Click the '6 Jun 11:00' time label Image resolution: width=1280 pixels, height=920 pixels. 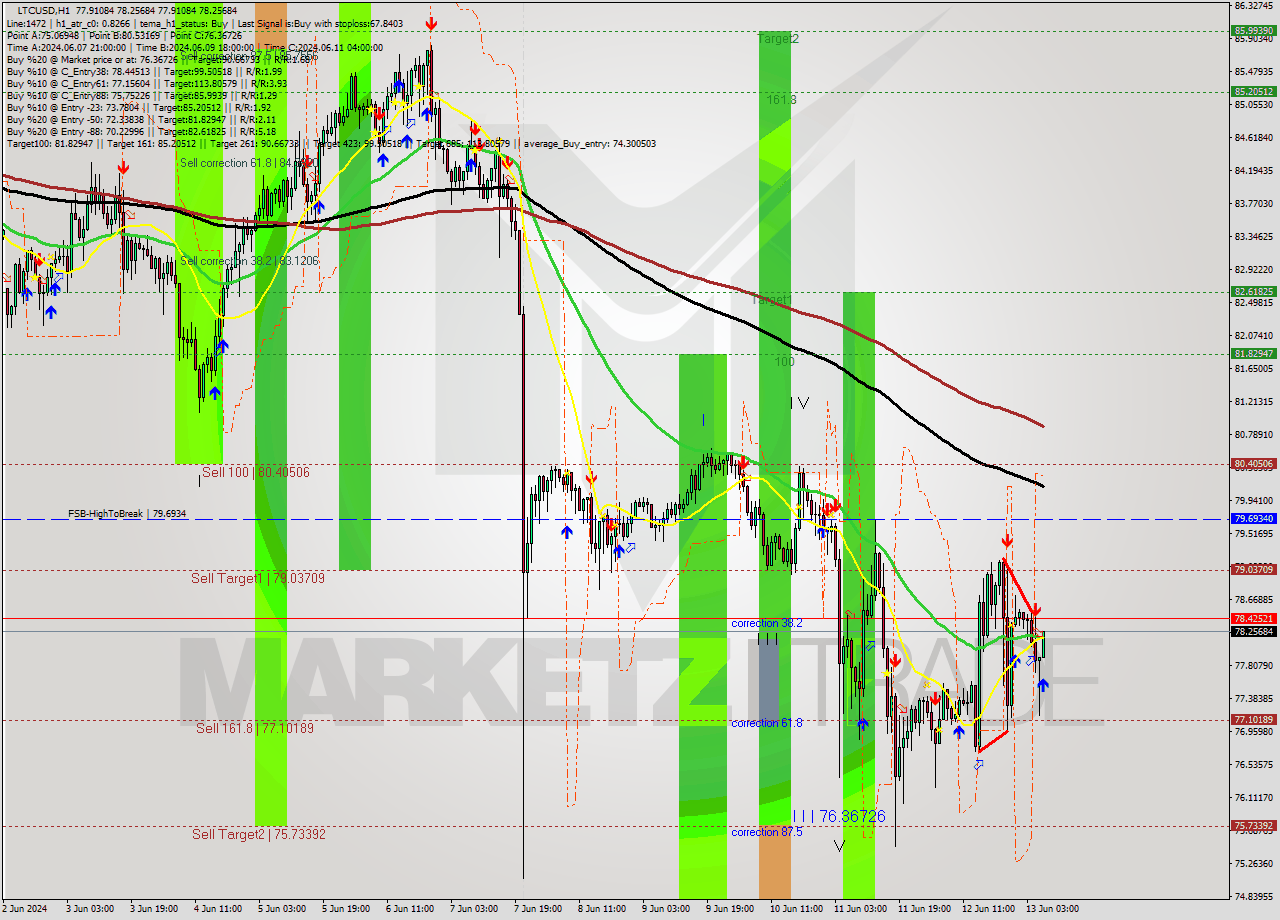[x=409, y=909]
